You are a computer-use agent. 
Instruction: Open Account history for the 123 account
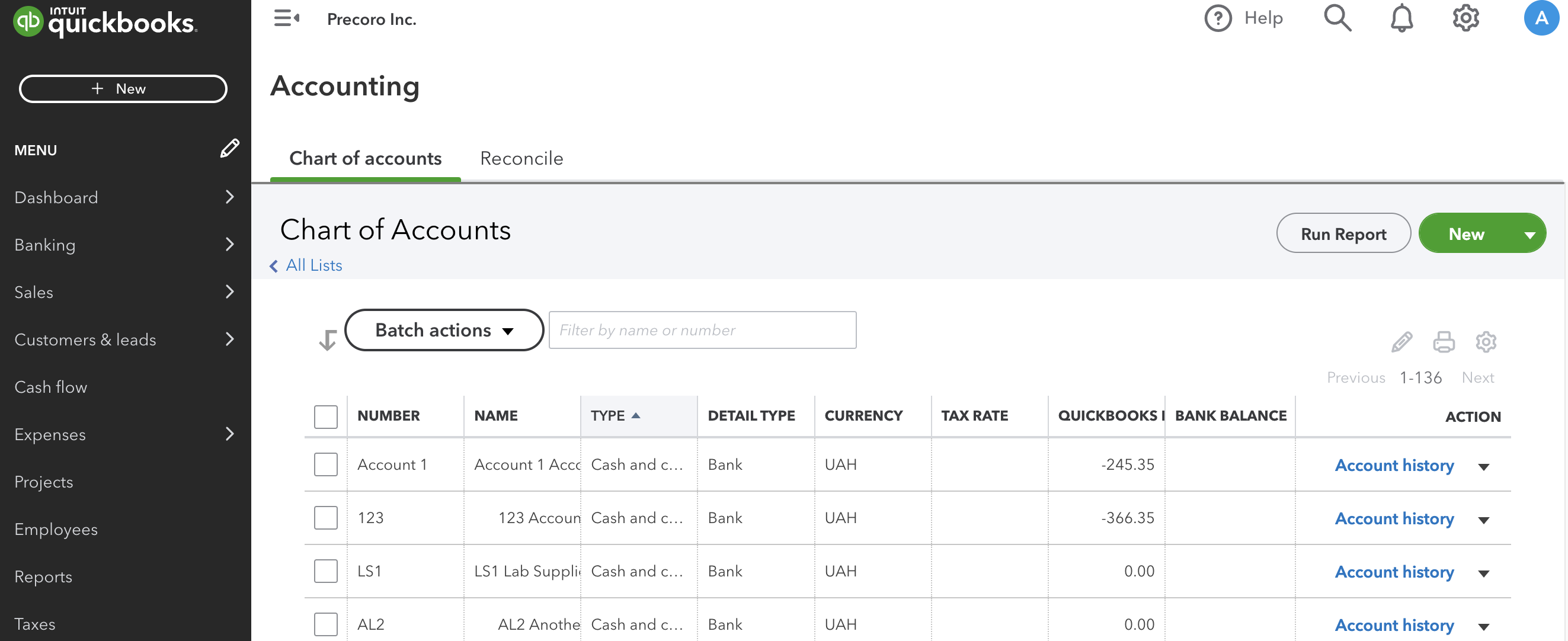click(1394, 518)
